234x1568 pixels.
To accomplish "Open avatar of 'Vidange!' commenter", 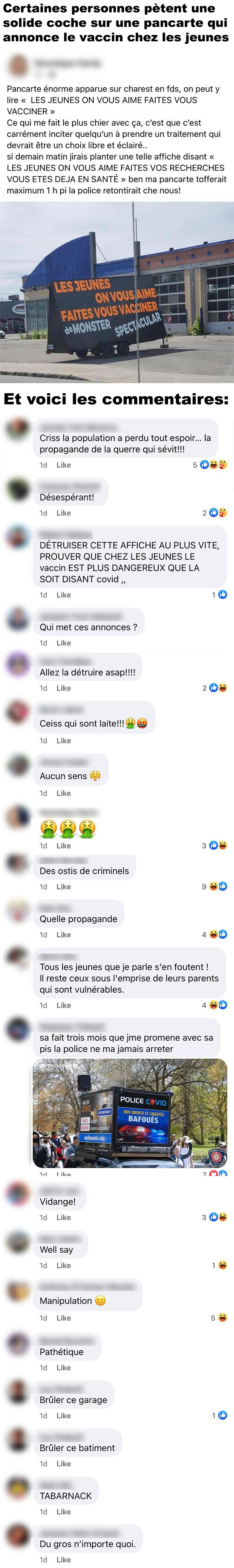I will tap(18, 1196).
